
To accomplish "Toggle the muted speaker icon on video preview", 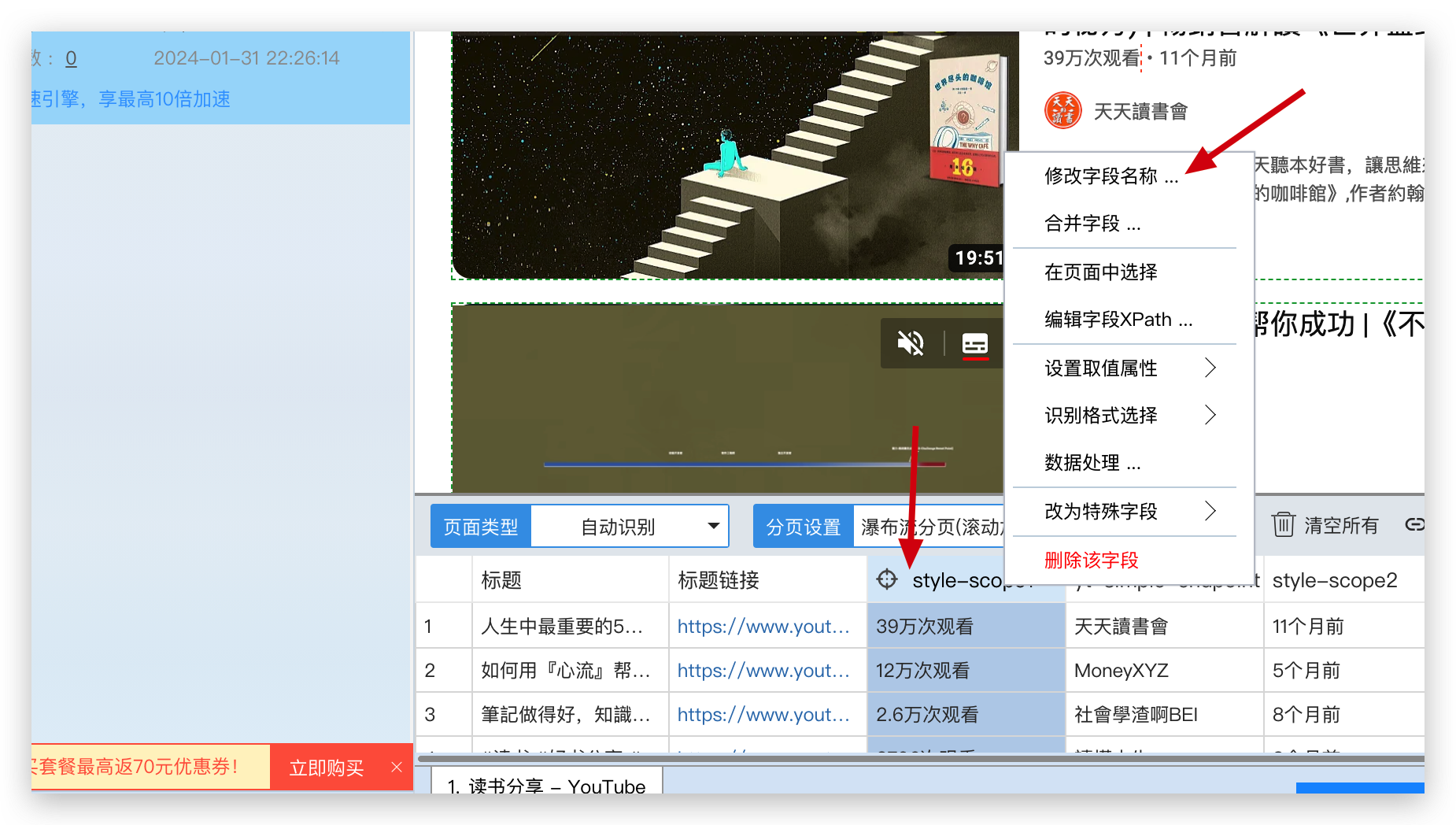I will [x=911, y=343].
